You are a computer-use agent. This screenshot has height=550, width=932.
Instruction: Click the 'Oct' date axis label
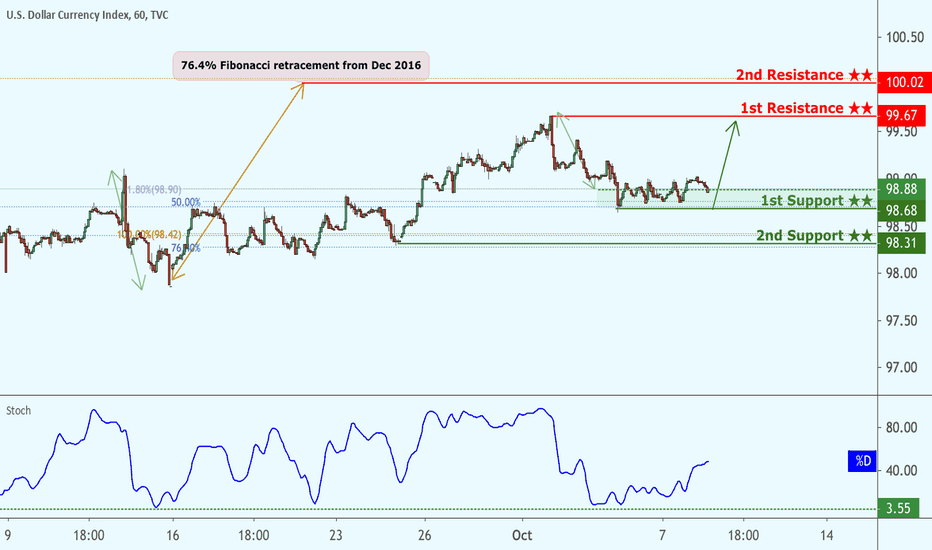pos(522,536)
